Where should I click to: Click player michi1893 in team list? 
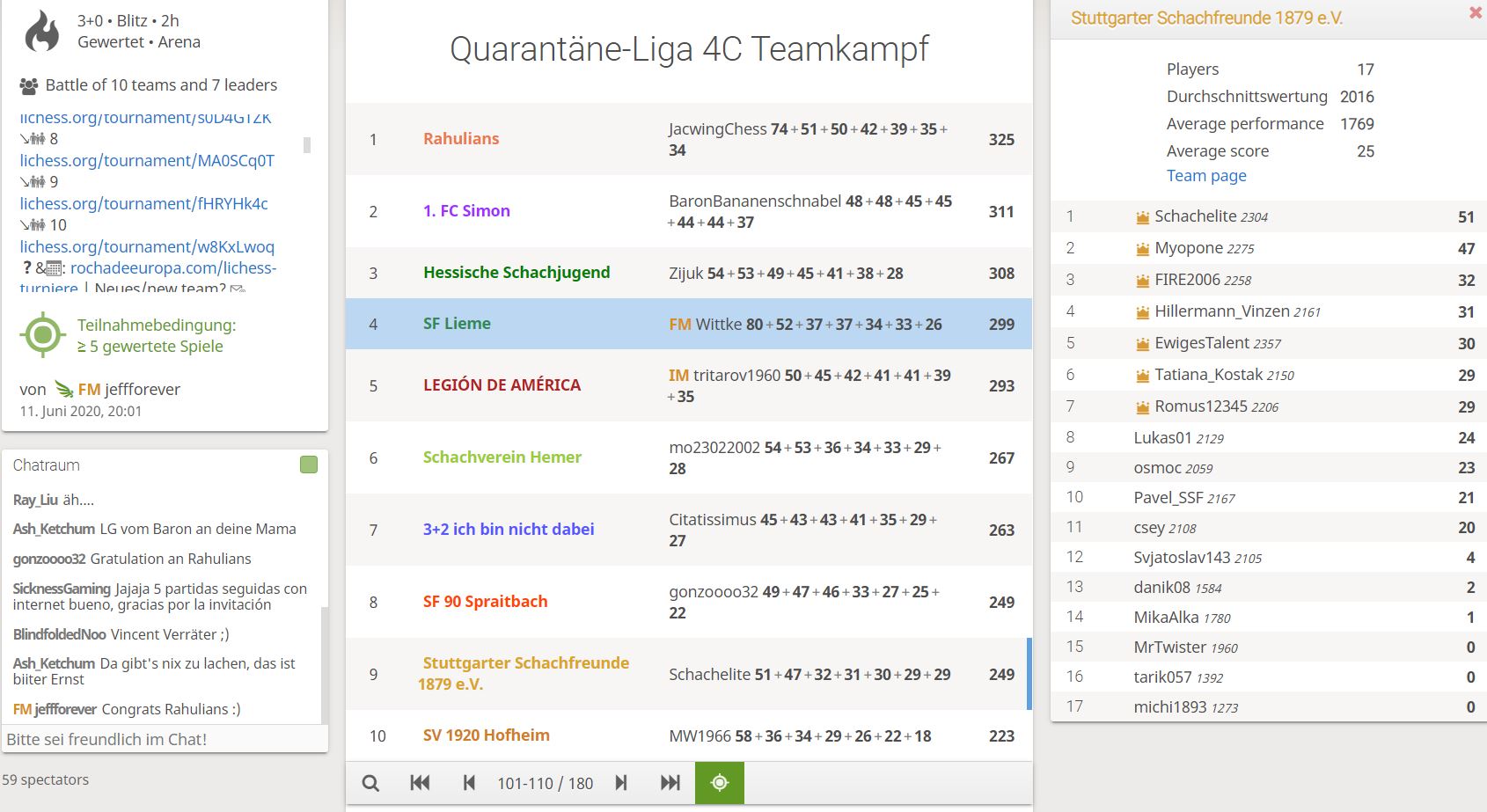tap(1170, 707)
